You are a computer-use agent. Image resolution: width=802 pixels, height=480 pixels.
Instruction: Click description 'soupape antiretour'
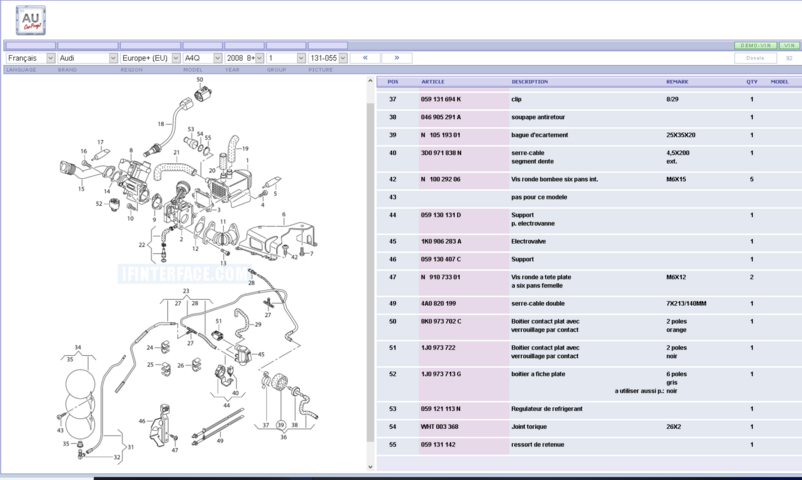[x=538, y=117]
